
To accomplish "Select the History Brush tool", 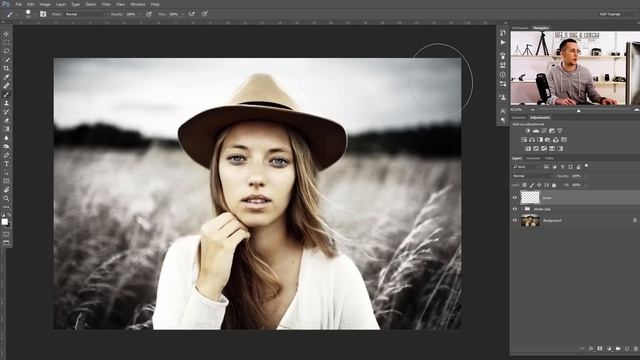I will point(6,111).
